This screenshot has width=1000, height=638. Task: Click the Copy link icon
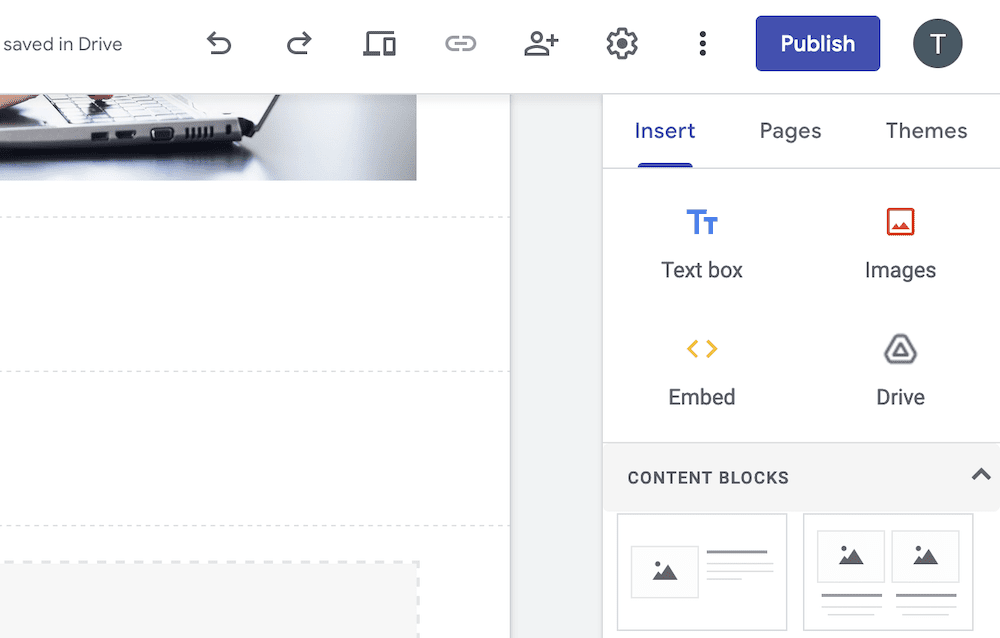(x=460, y=43)
